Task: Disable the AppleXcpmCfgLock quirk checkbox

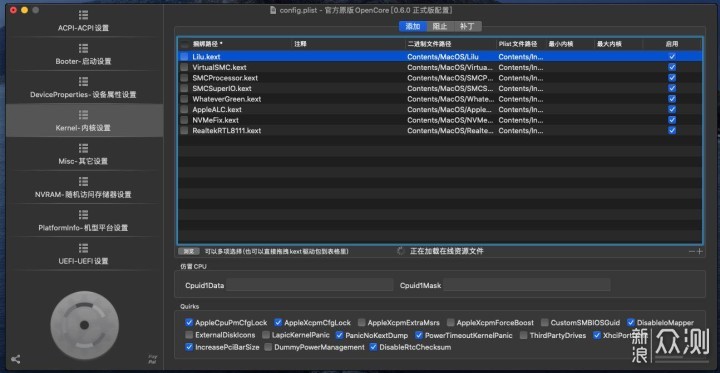Action: pos(278,322)
